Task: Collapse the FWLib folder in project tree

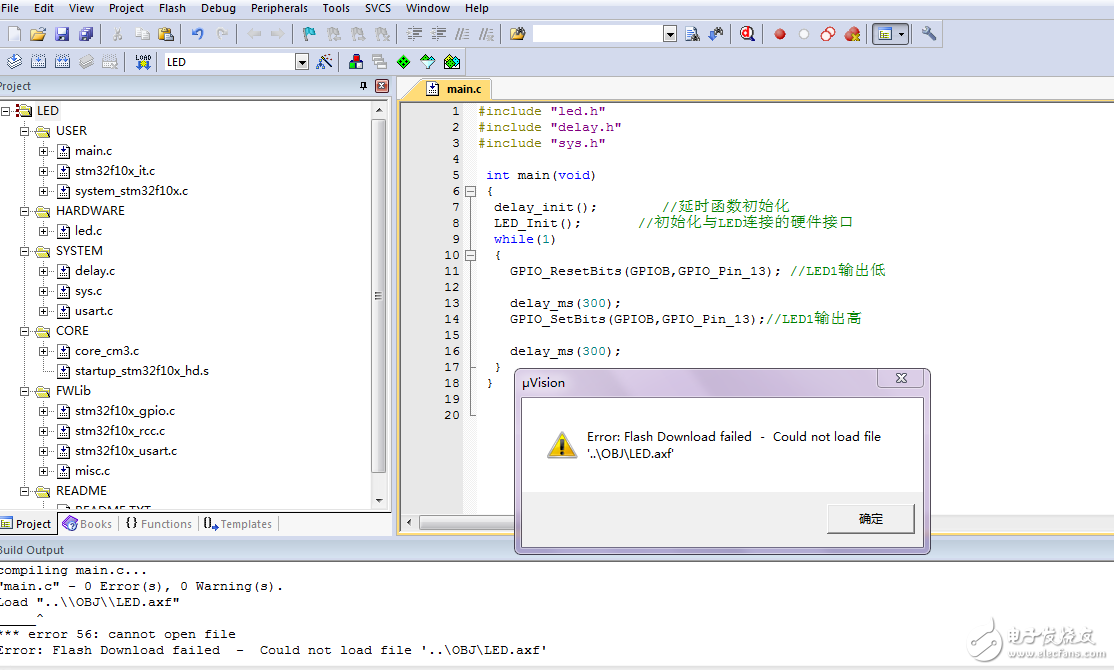Action: (x=25, y=391)
